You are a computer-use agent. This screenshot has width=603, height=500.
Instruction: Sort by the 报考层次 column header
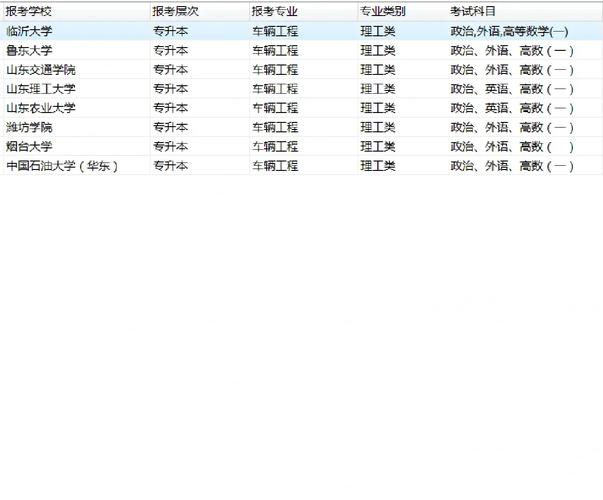(200, 12)
